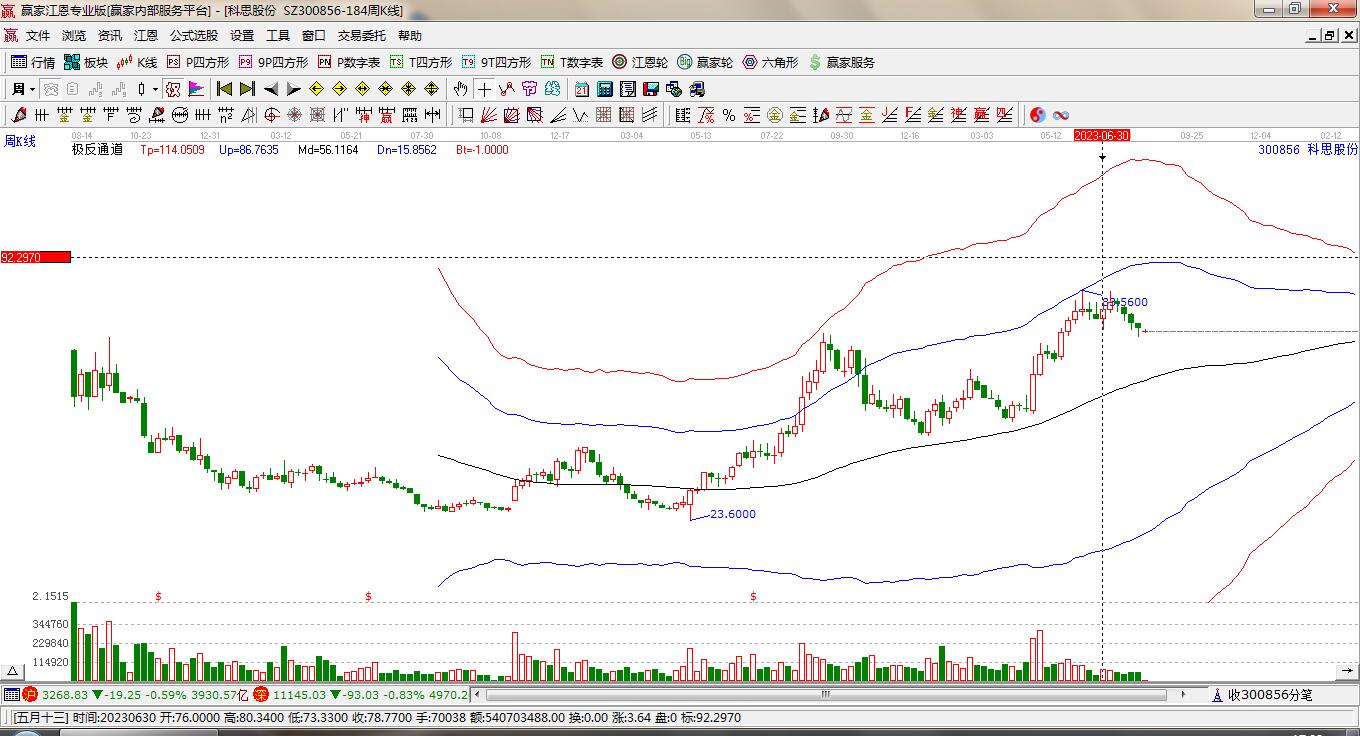
Task: Jump to the first bar arrow icon
Action: (224, 89)
